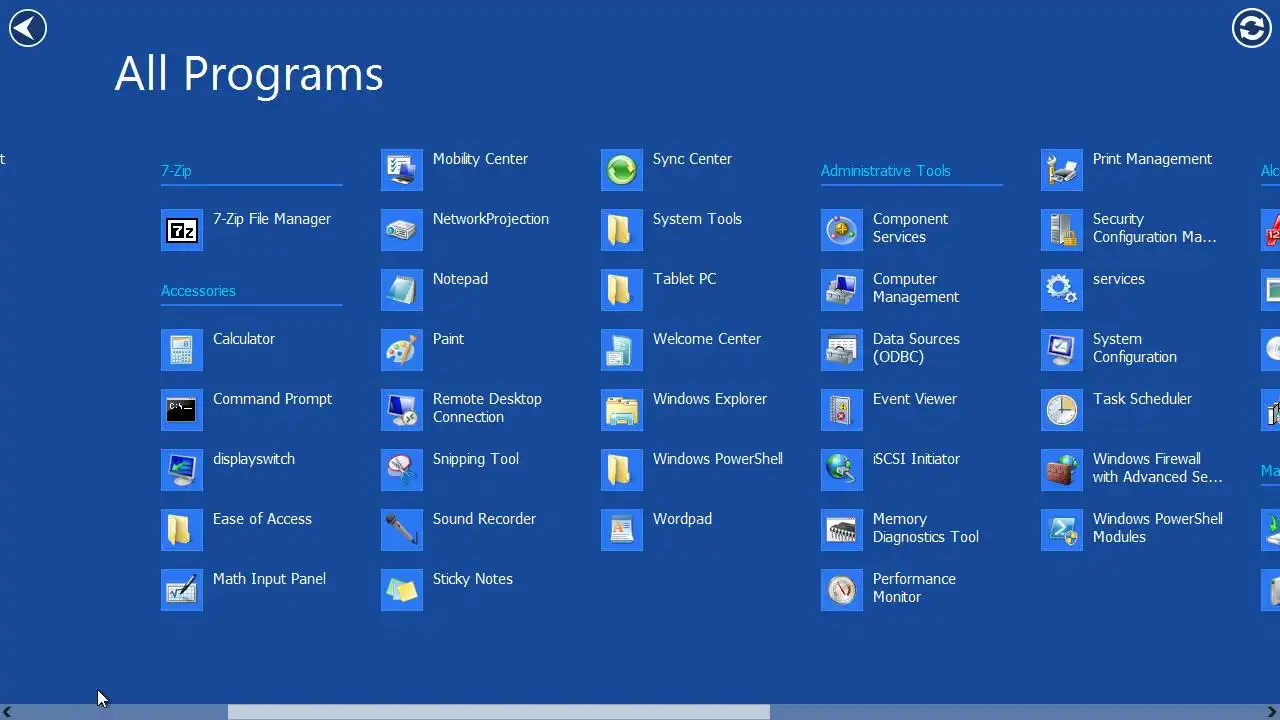The height and width of the screenshot is (720, 1280).
Task: Click the 'Sync Center' label text
Action: (x=692, y=159)
